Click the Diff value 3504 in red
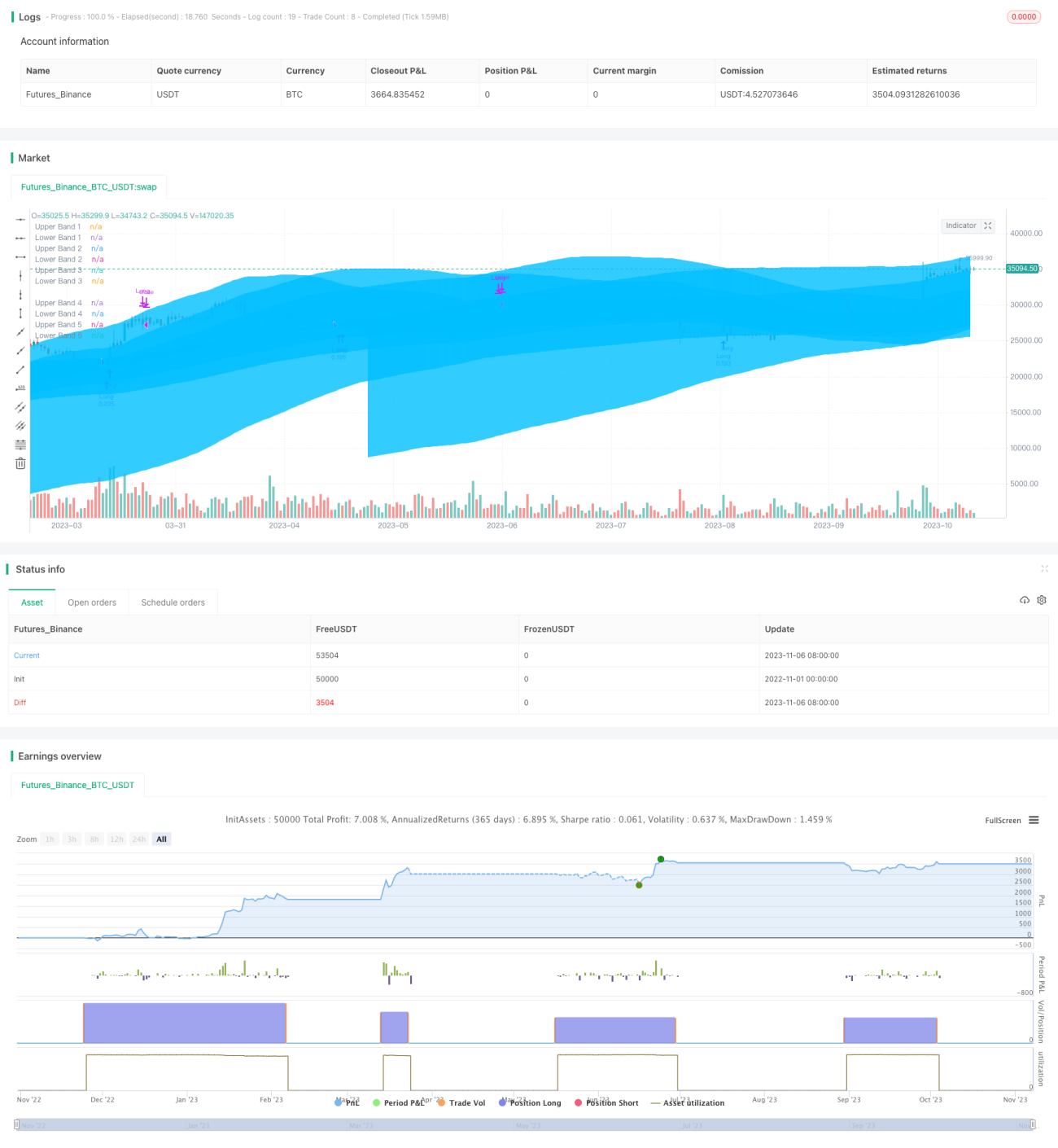1058x1148 pixels. 325,702
